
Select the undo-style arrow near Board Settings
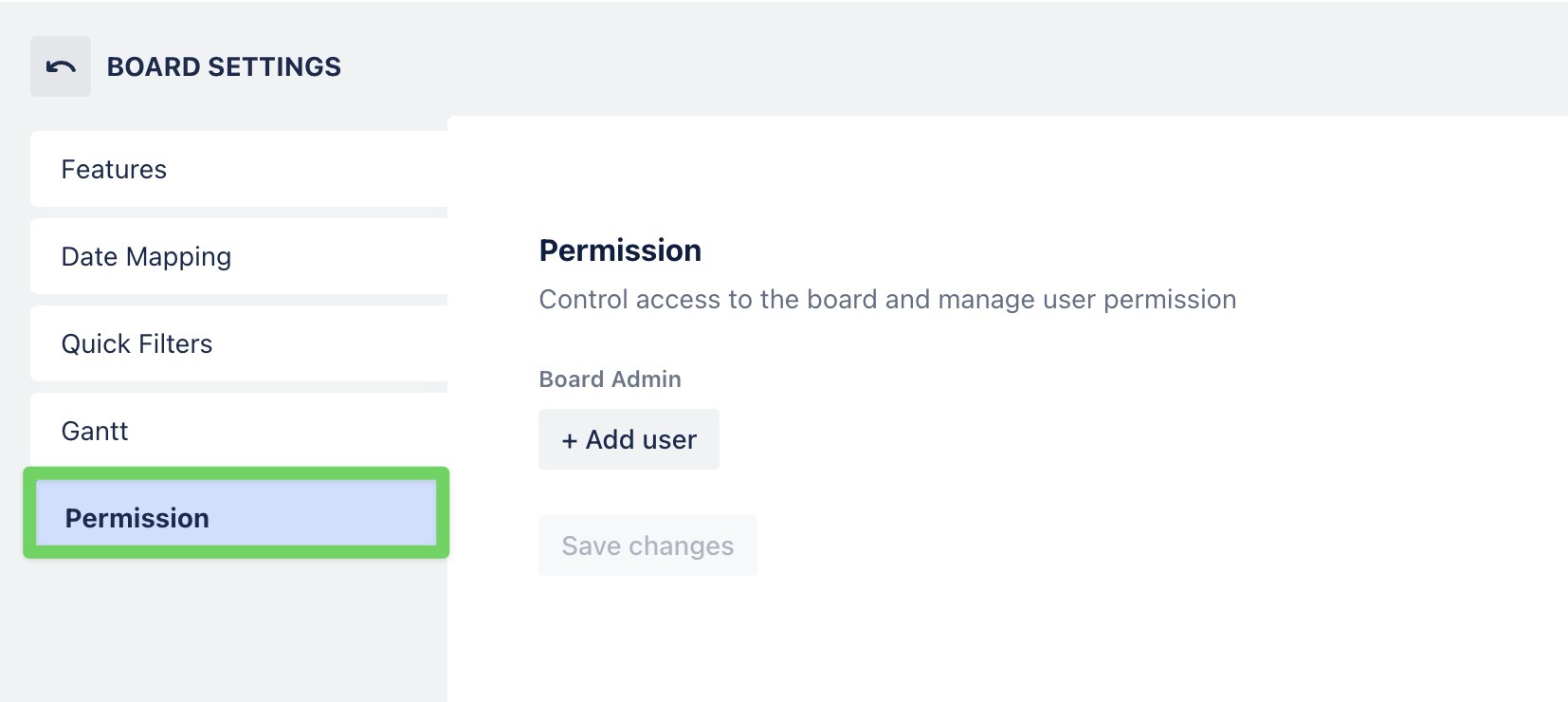pyautogui.click(x=60, y=66)
